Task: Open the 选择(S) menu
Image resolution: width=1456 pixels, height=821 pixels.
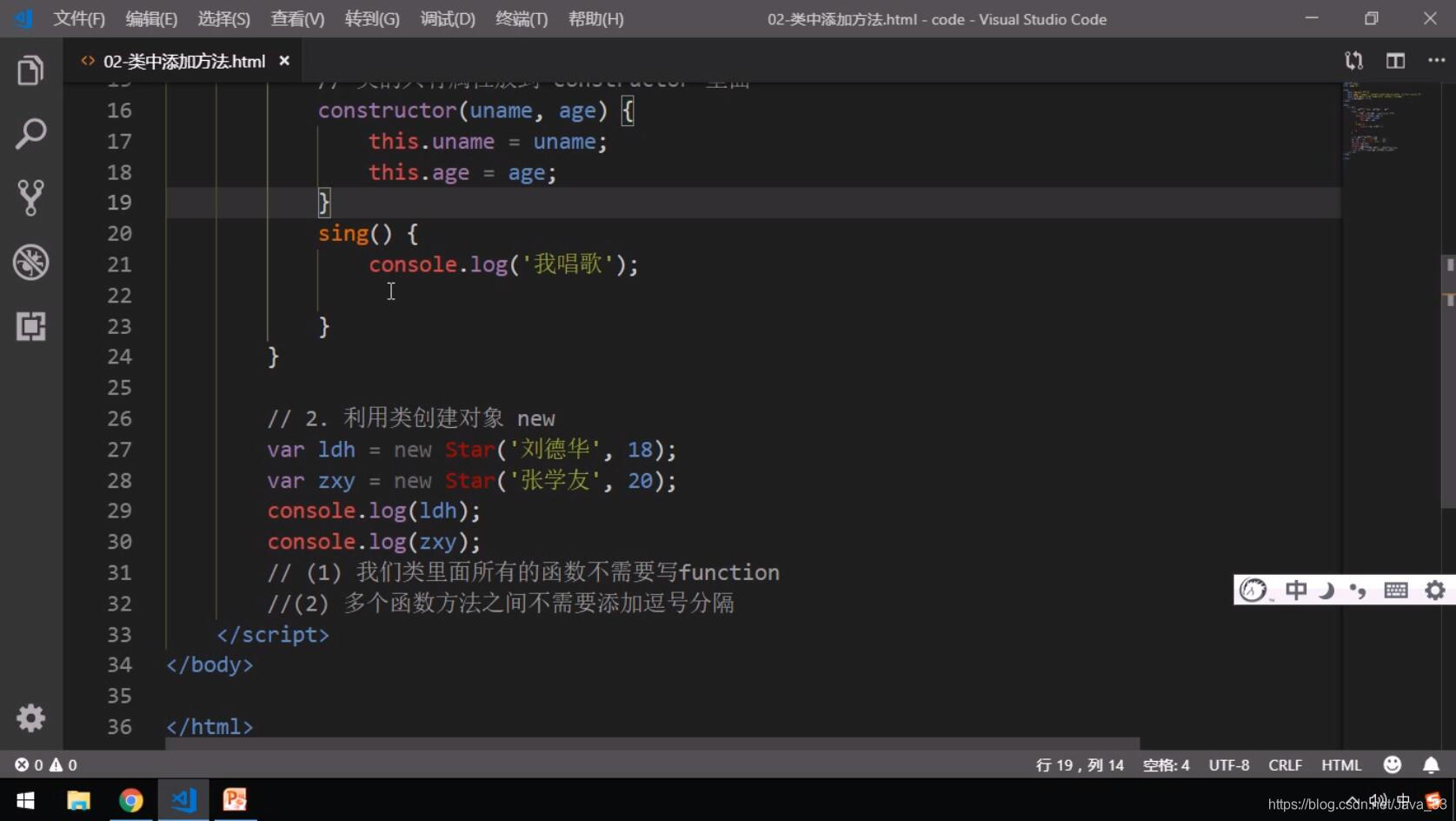Action: [x=223, y=19]
